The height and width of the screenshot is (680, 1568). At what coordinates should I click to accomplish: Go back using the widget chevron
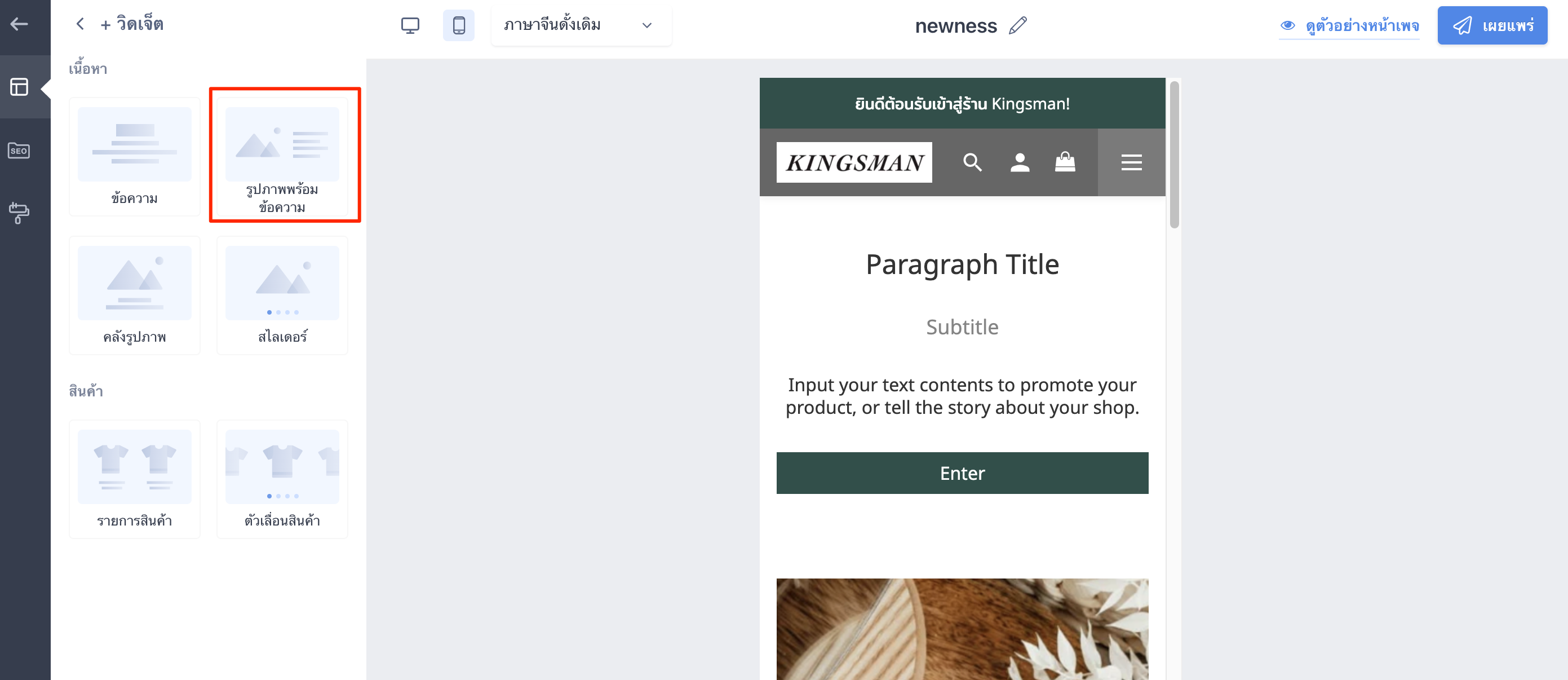(79, 24)
